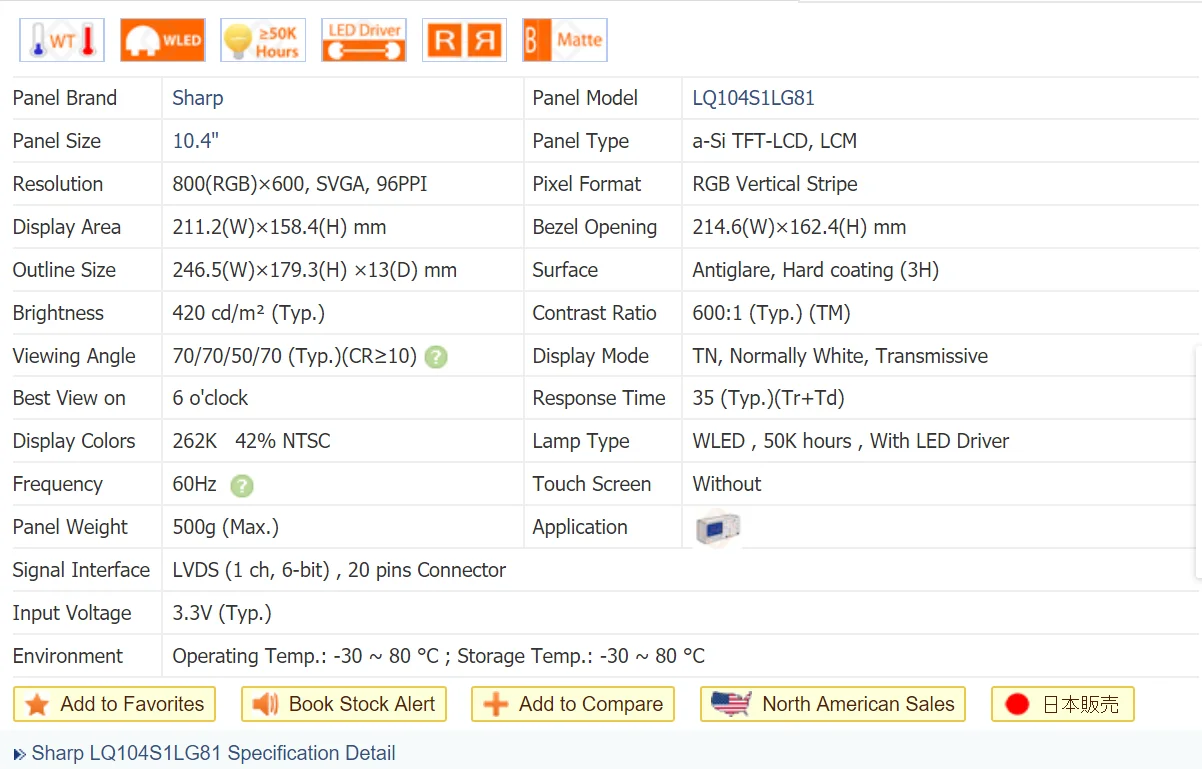Click the 'Resolution' label
Viewport: 1202px width, 769px height.
tap(58, 184)
